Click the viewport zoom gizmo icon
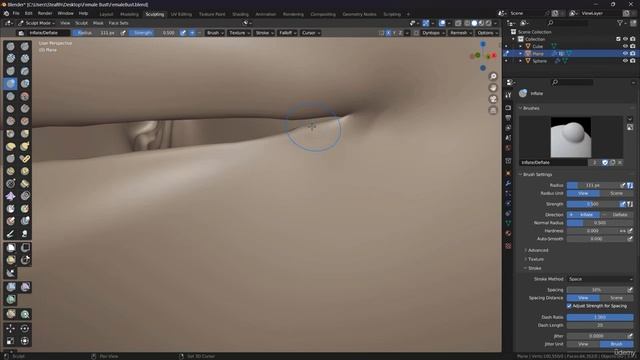640x360 pixels. click(x=493, y=76)
